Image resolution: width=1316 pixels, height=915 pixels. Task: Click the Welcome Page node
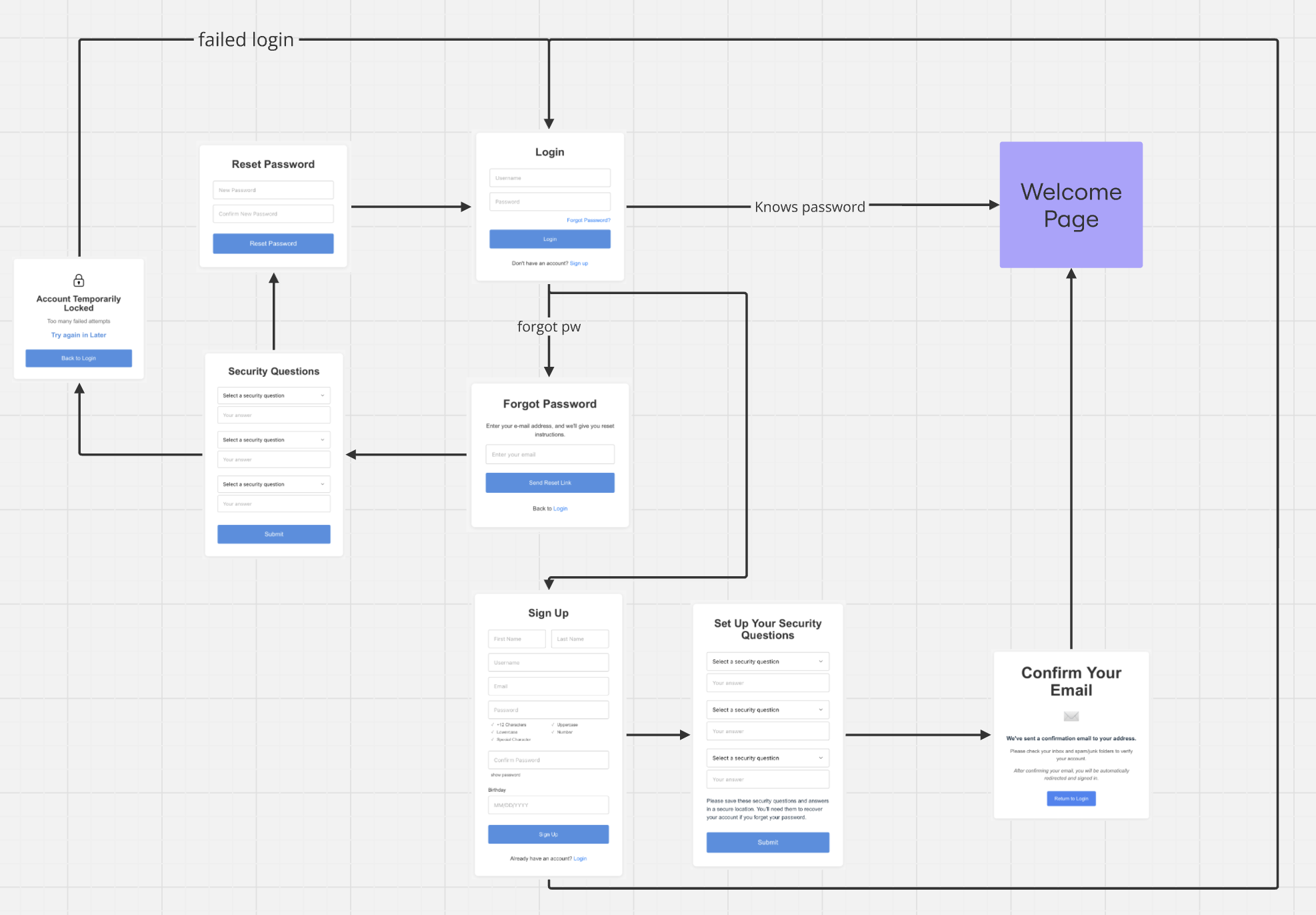pyautogui.click(x=1071, y=205)
